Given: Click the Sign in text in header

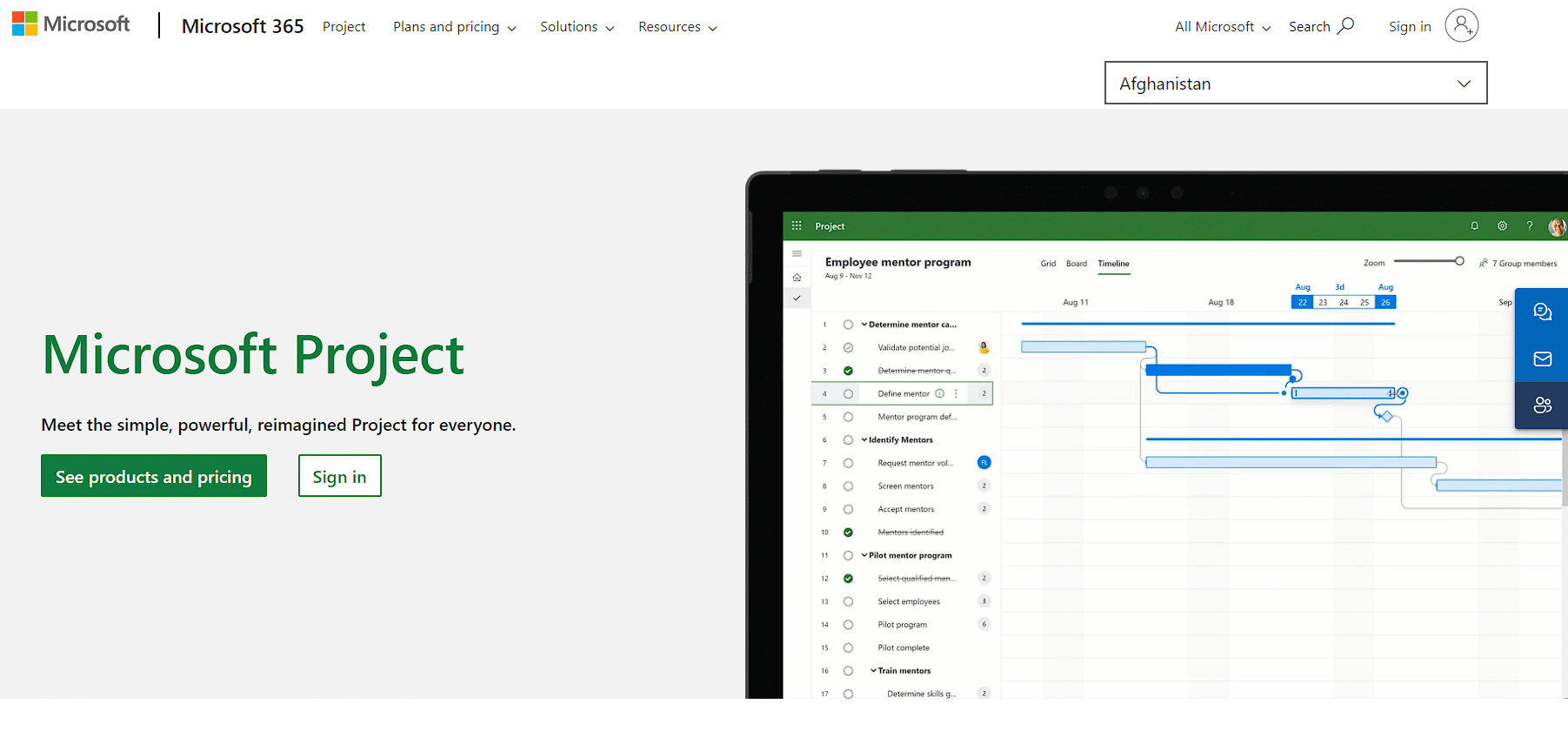Looking at the screenshot, I should pos(1410,27).
